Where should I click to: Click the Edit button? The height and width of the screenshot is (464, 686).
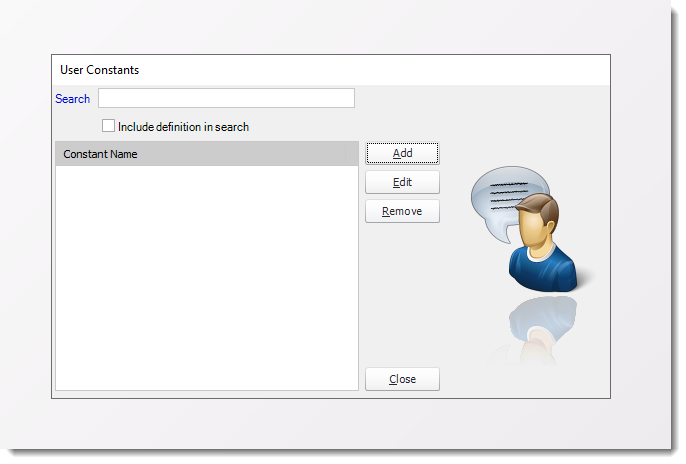(x=402, y=182)
